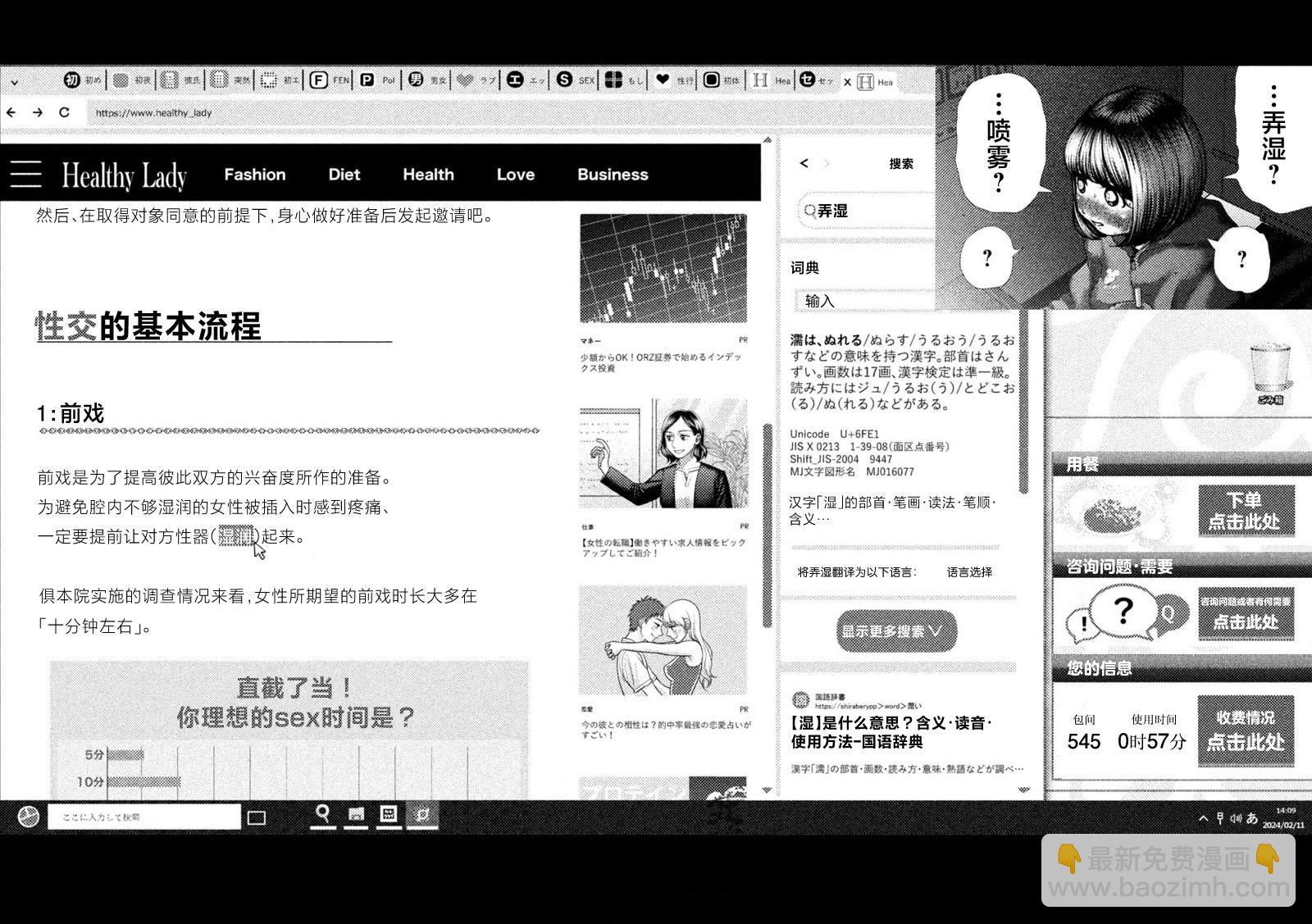Click the Start button on taskbar
The height and width of the screenshot is (924, 1312).
(x=29, y=817)
